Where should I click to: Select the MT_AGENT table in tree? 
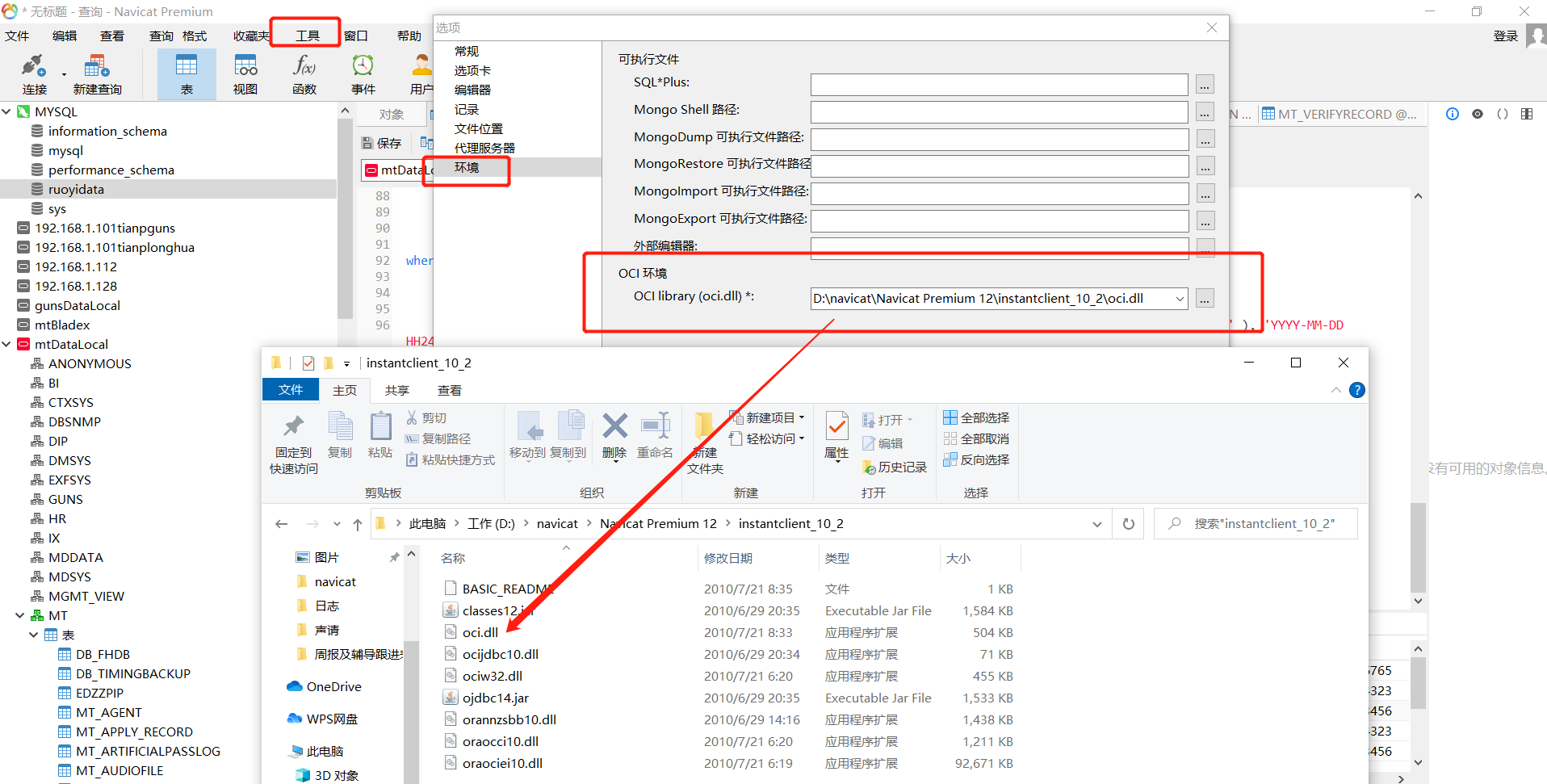point(109,712)
